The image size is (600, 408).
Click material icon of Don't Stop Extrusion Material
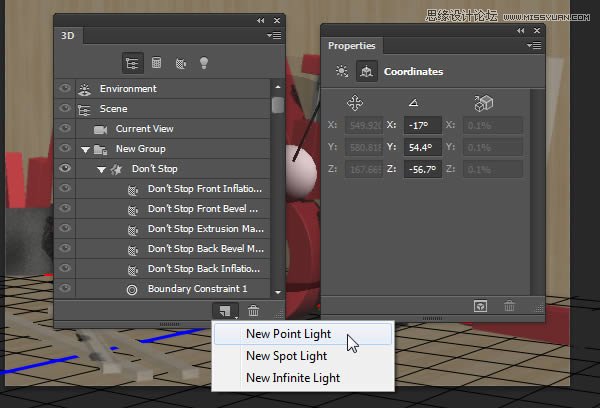132,229
